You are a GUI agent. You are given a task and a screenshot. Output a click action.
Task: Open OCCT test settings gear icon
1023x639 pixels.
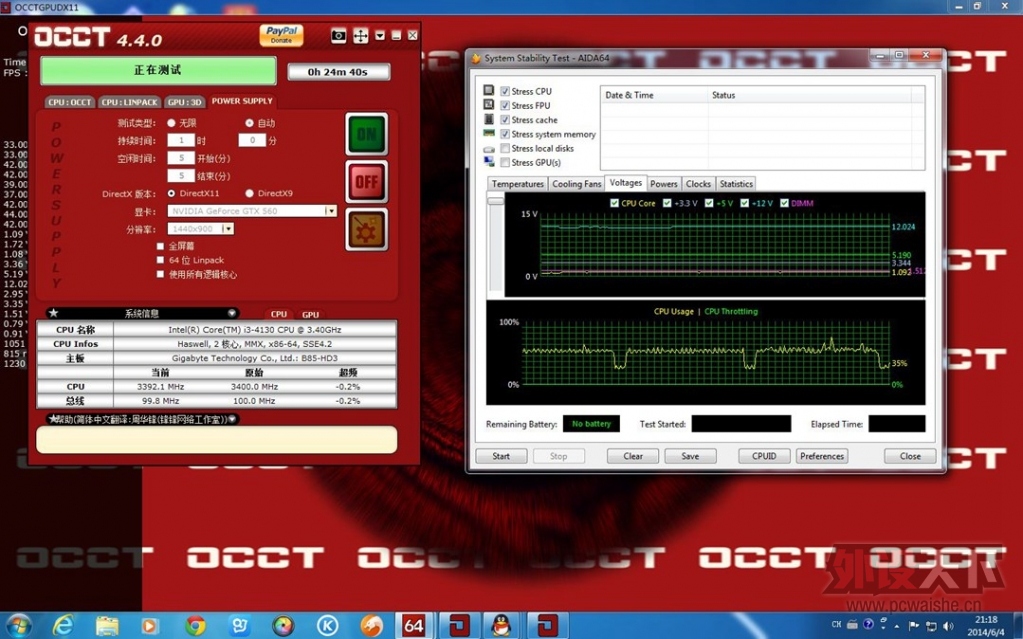tap(367, 230)
